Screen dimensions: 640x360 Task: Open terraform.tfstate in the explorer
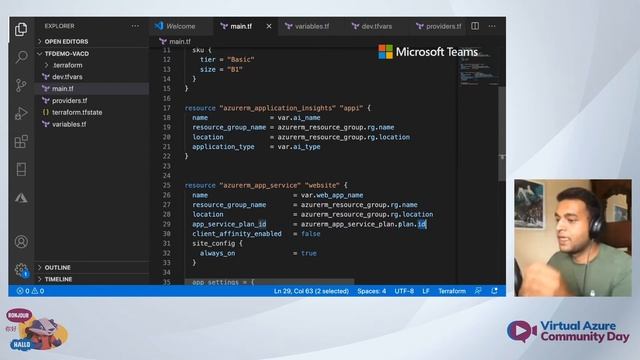pyautogui.click(x=92, y=112)
